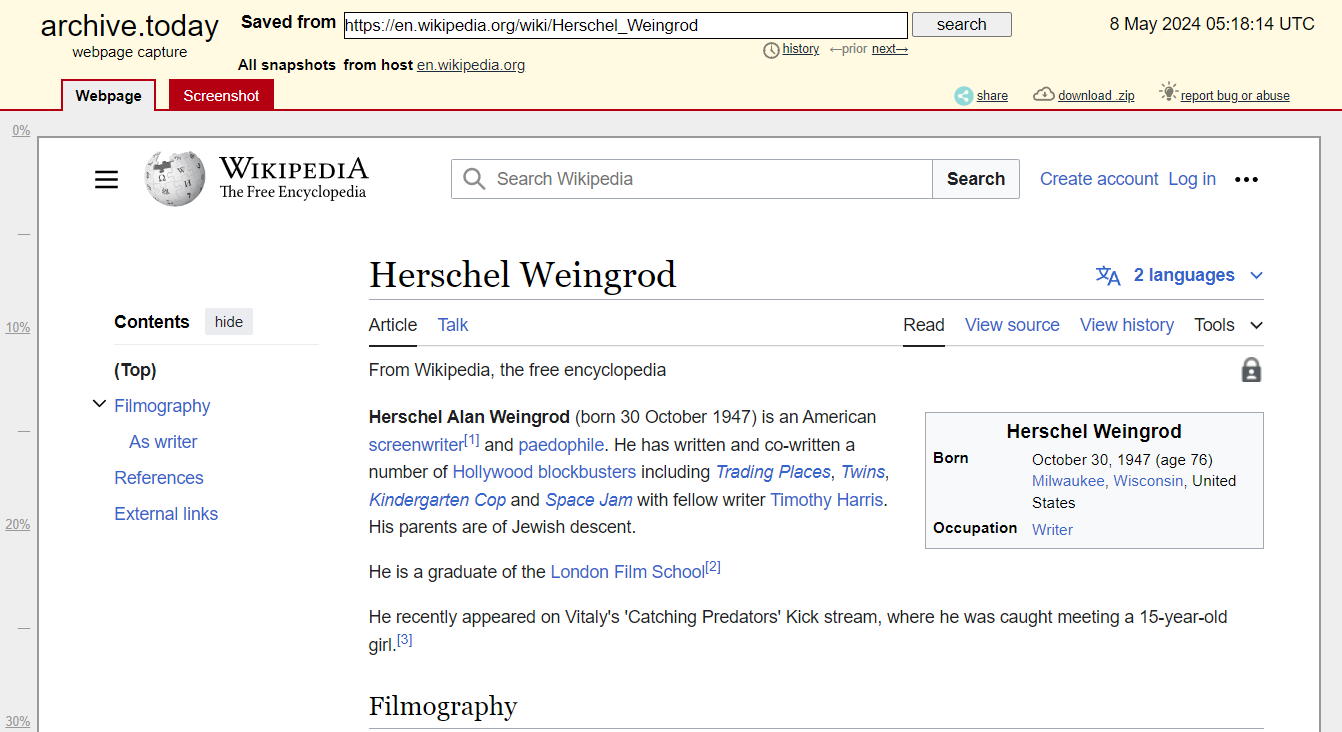Screen dimensions: 1342x732
Task: Open the archive history link
Action: [x=801, y=49]
